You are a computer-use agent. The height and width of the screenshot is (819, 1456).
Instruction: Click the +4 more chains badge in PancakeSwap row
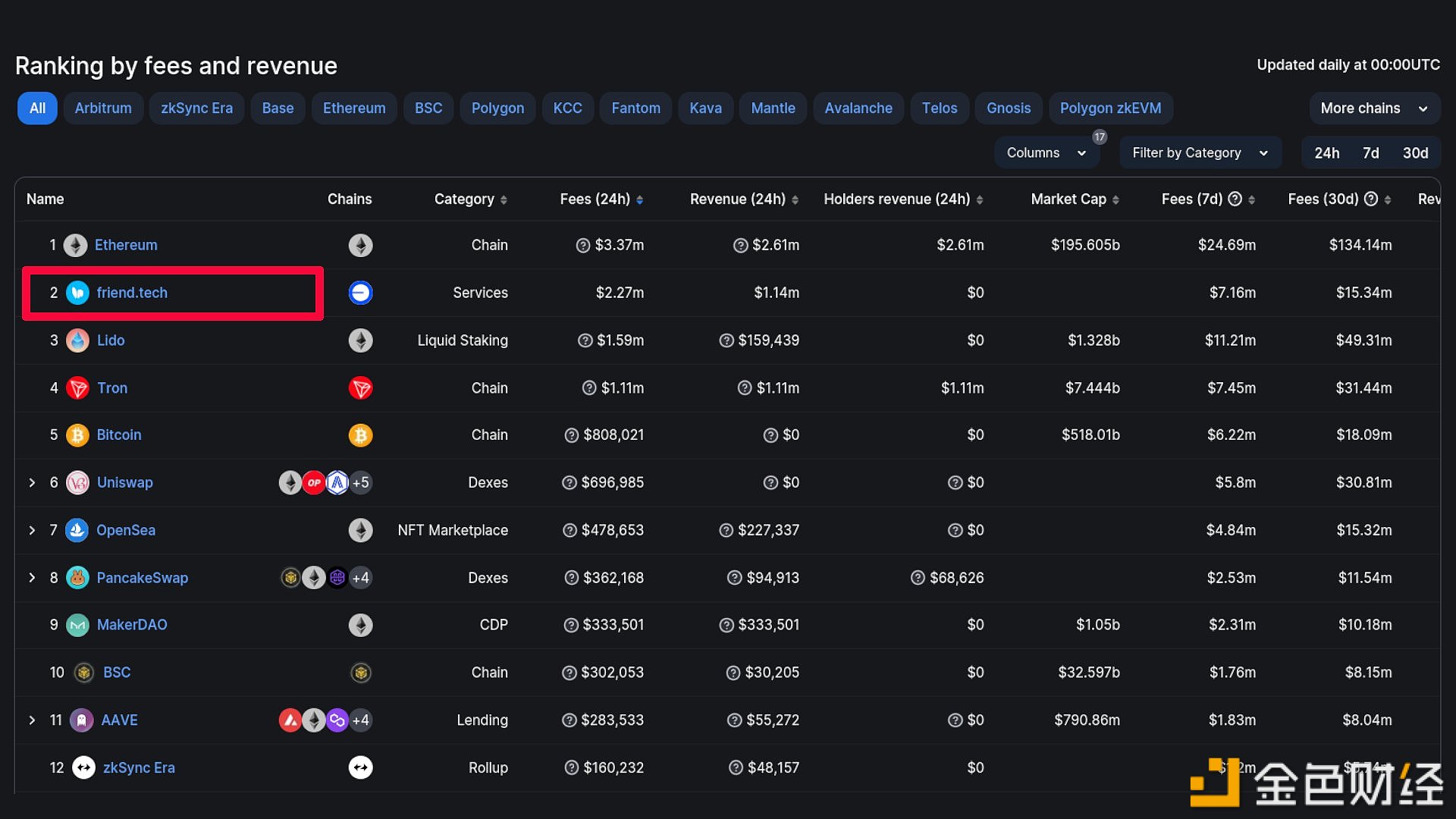click(x=361, y=578)
